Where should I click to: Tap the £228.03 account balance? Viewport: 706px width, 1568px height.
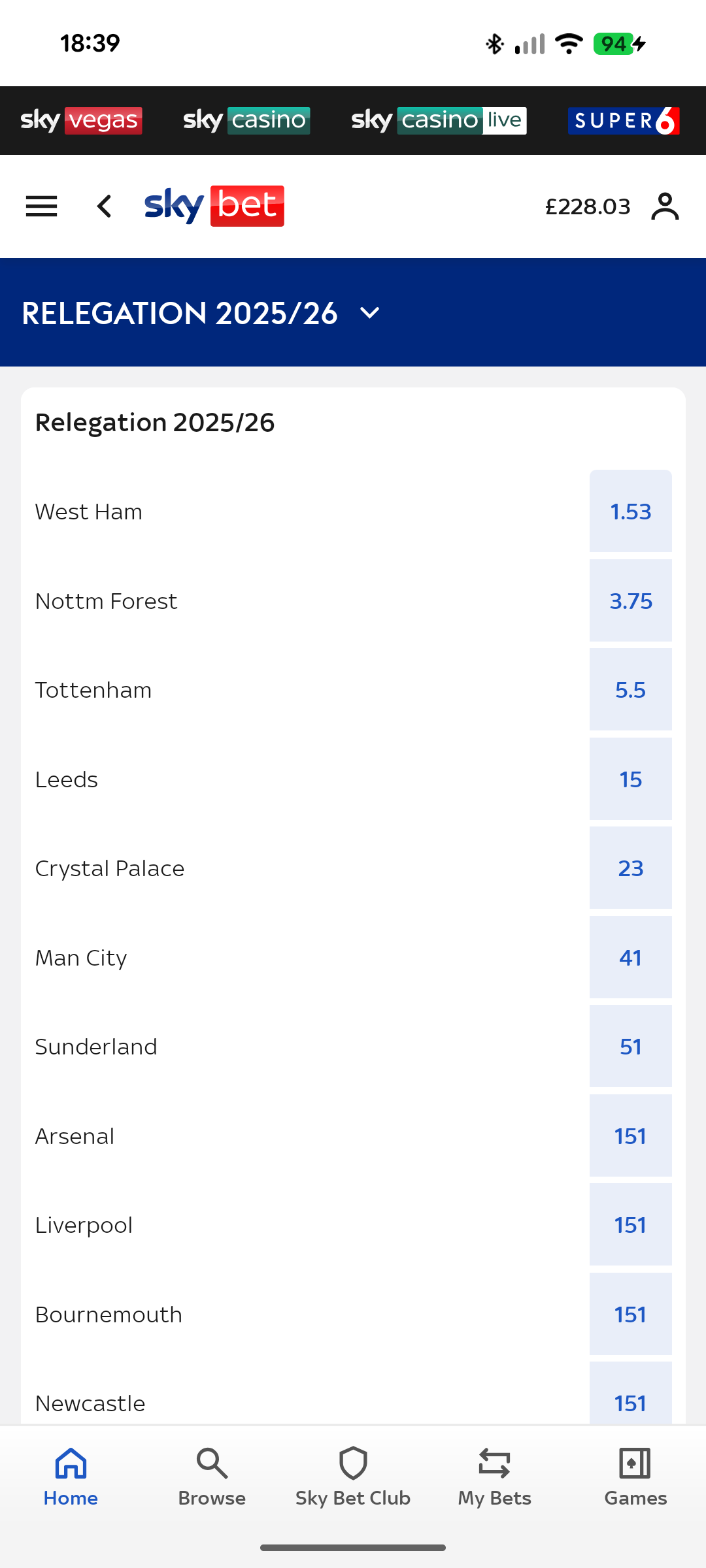click(588, 207)
